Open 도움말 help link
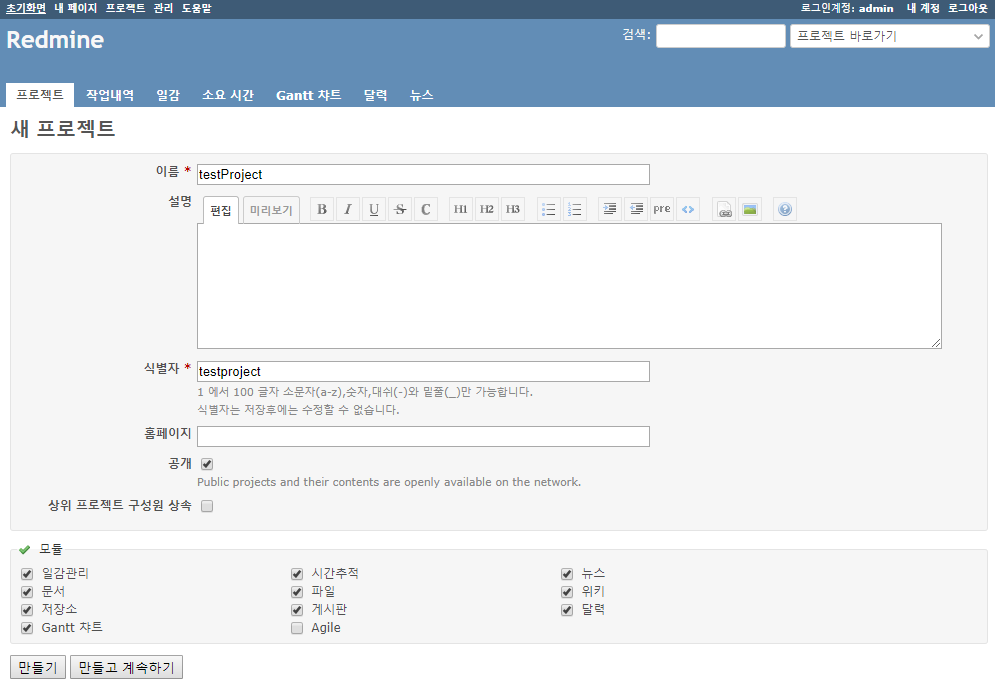Viewport: 995px width, 698px height. tap(196, 8)
